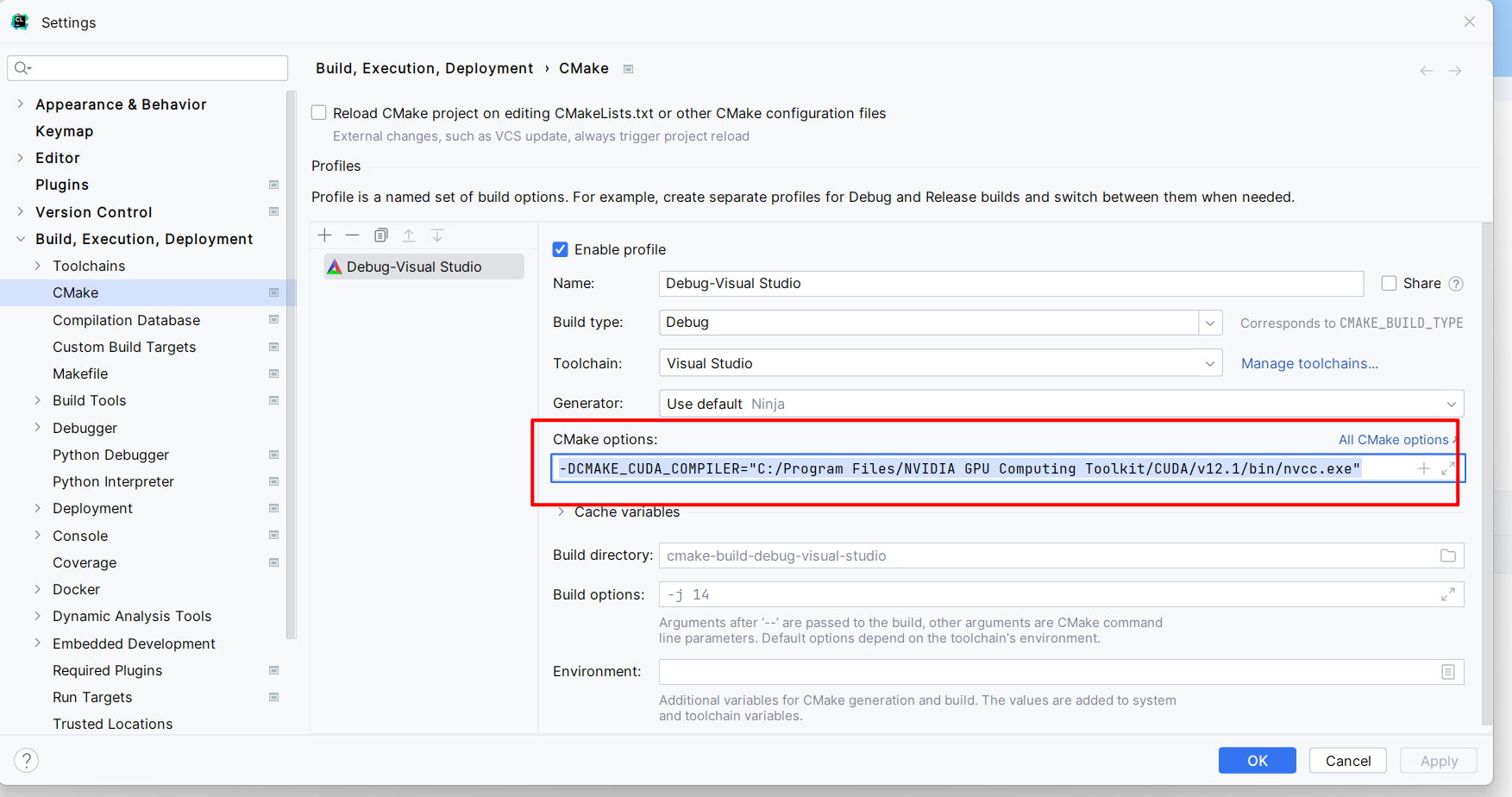The image size is (1512, 797).
Task: Click the Apply button
Action: (1439, 761)
